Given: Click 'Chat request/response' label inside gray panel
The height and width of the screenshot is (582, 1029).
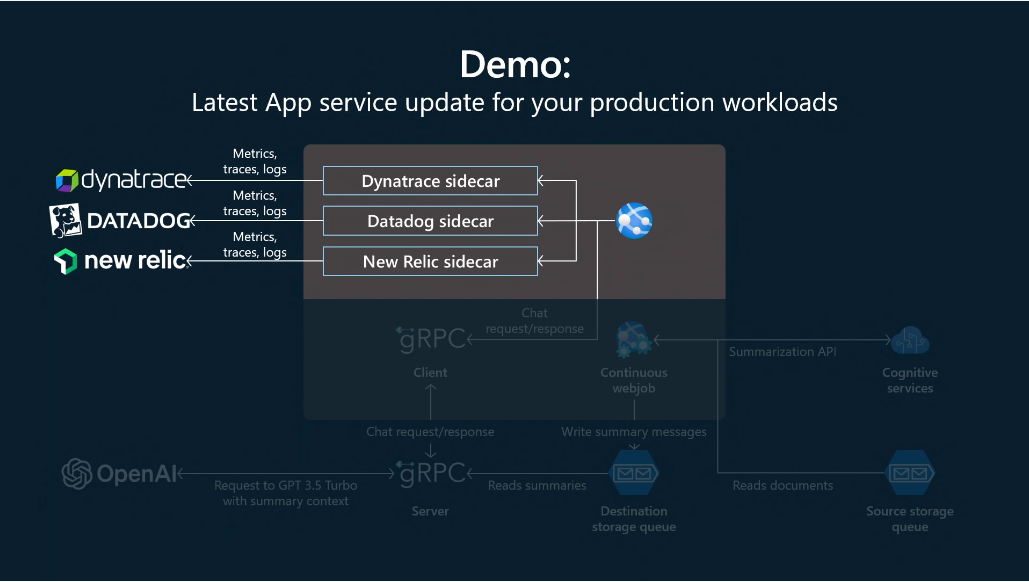Looking at the screenshot, I should point(534,321).
